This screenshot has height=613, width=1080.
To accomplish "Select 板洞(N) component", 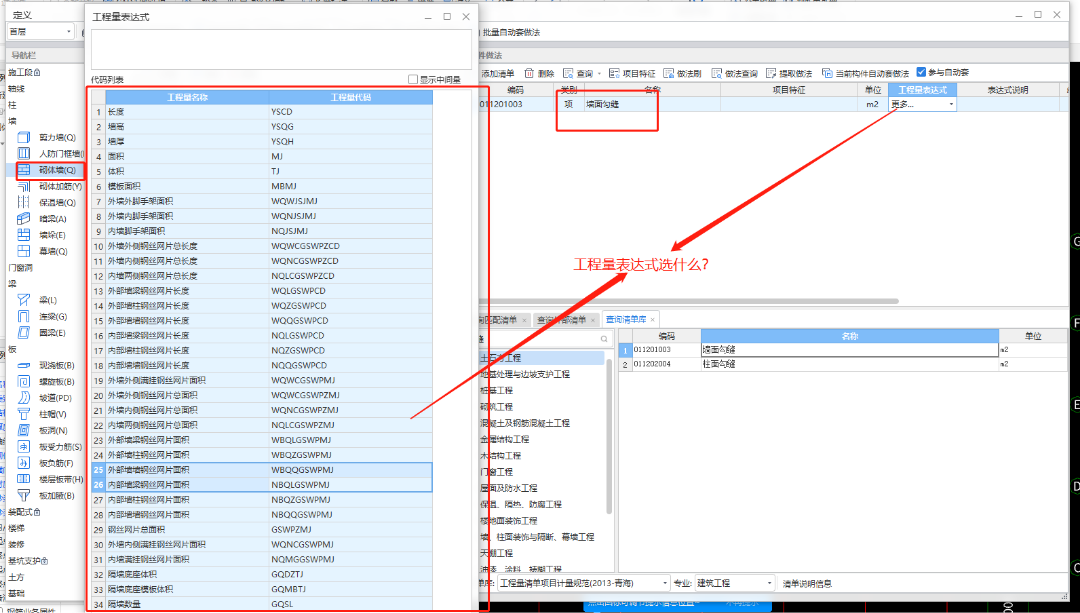I will (53, 430).
